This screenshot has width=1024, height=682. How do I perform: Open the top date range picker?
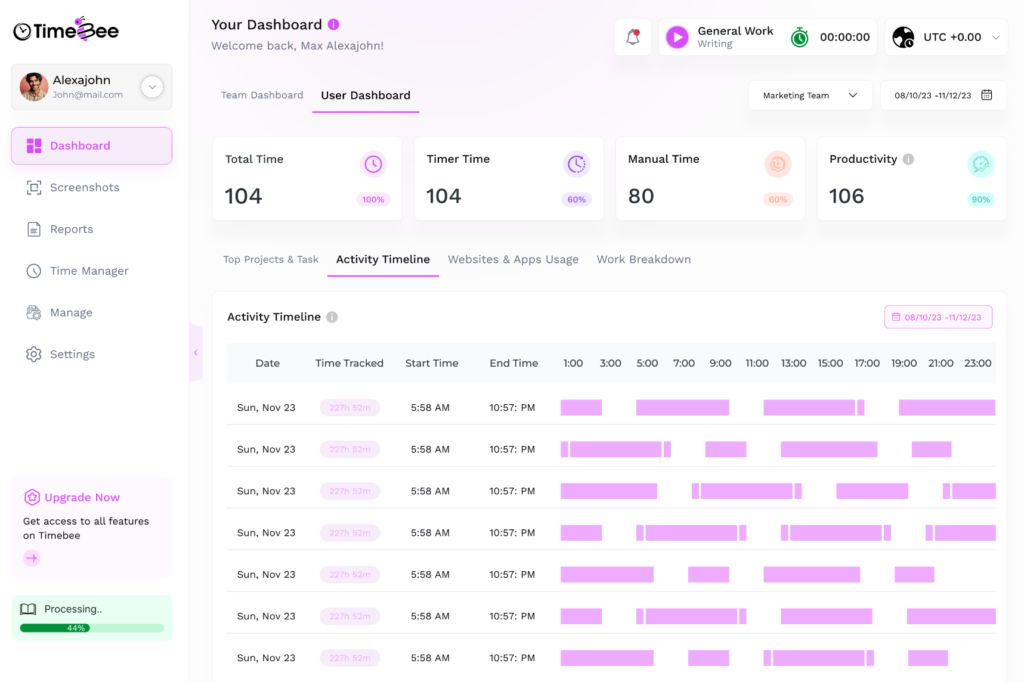pos(942,95)
